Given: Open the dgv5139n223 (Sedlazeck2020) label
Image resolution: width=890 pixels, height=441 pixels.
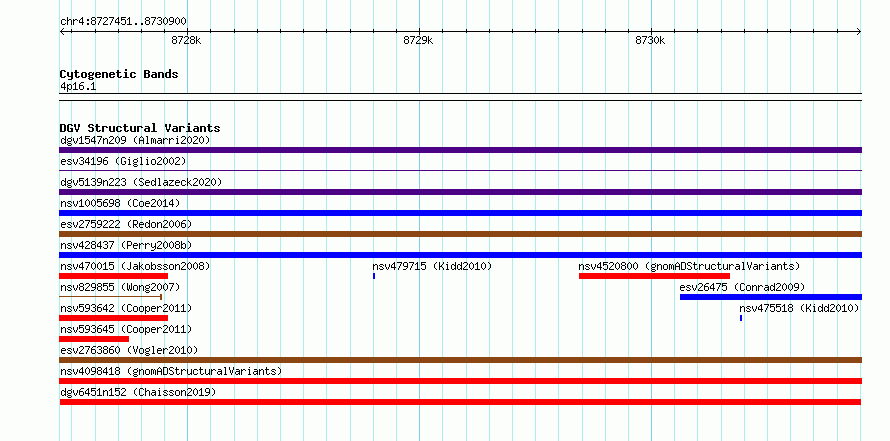Looking at the screenshot, I should click(x=141, y=182).
